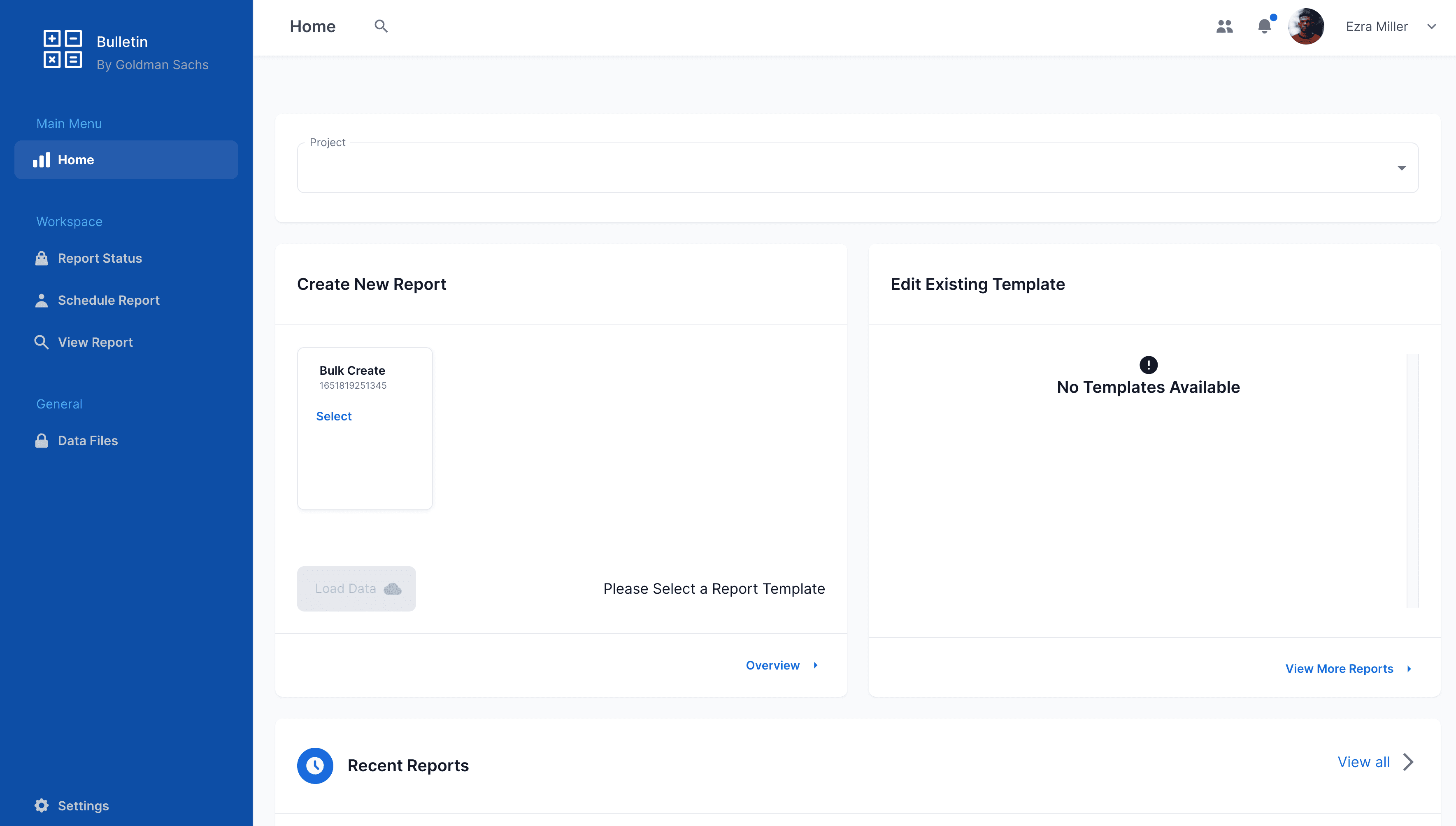Select the Bulk Create template

(333, 416)
